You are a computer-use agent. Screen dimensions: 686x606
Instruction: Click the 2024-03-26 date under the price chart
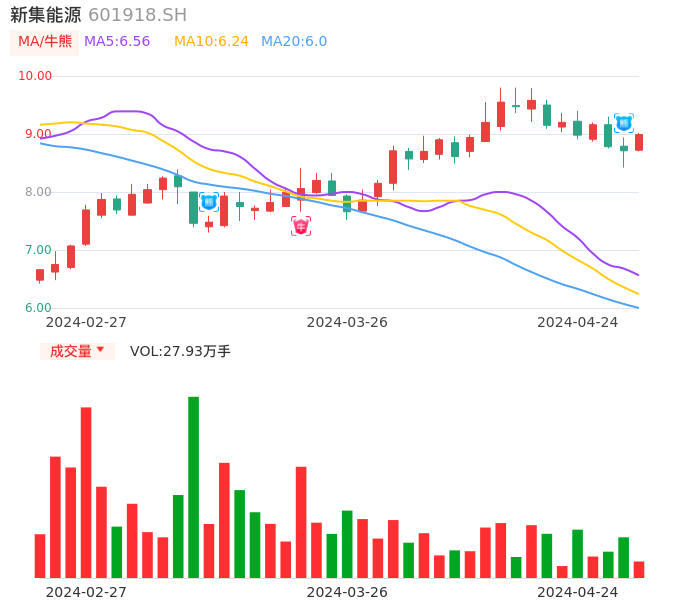[347, 322]
